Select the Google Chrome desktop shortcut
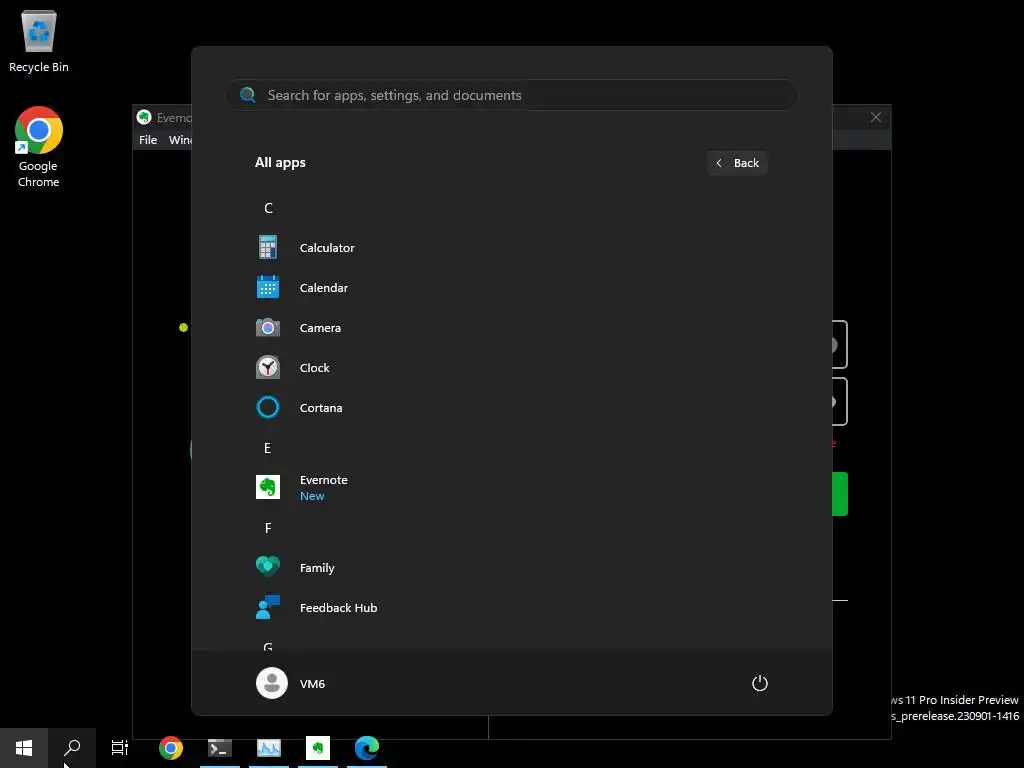 tap(39, 147)
